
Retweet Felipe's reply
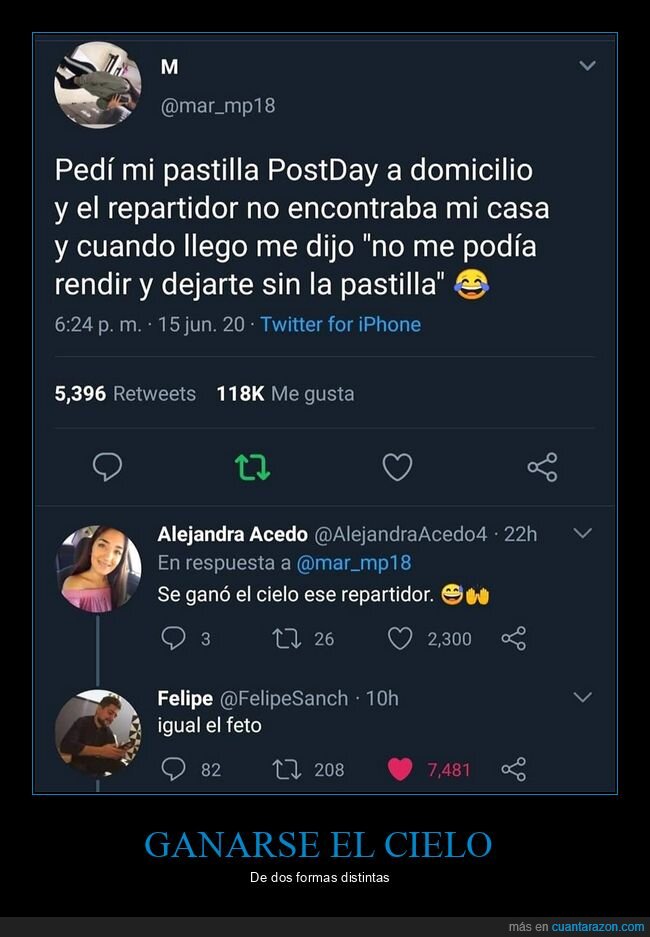[x=287, y=769]
